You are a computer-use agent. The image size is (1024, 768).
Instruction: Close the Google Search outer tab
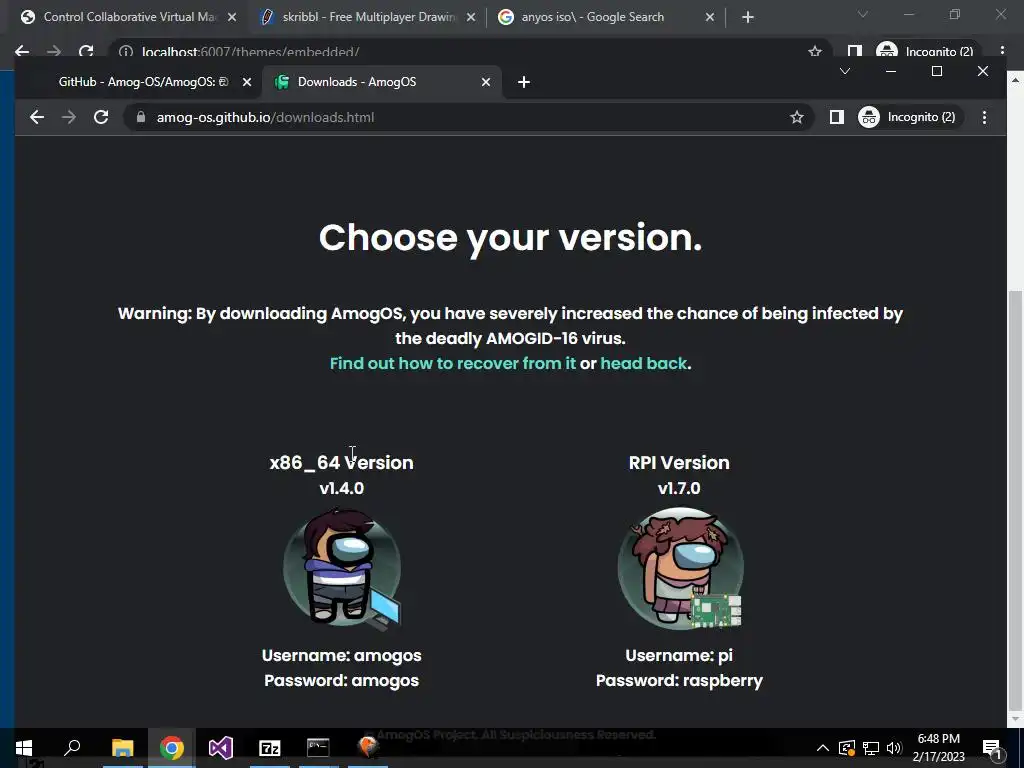[x=710, y=17]
